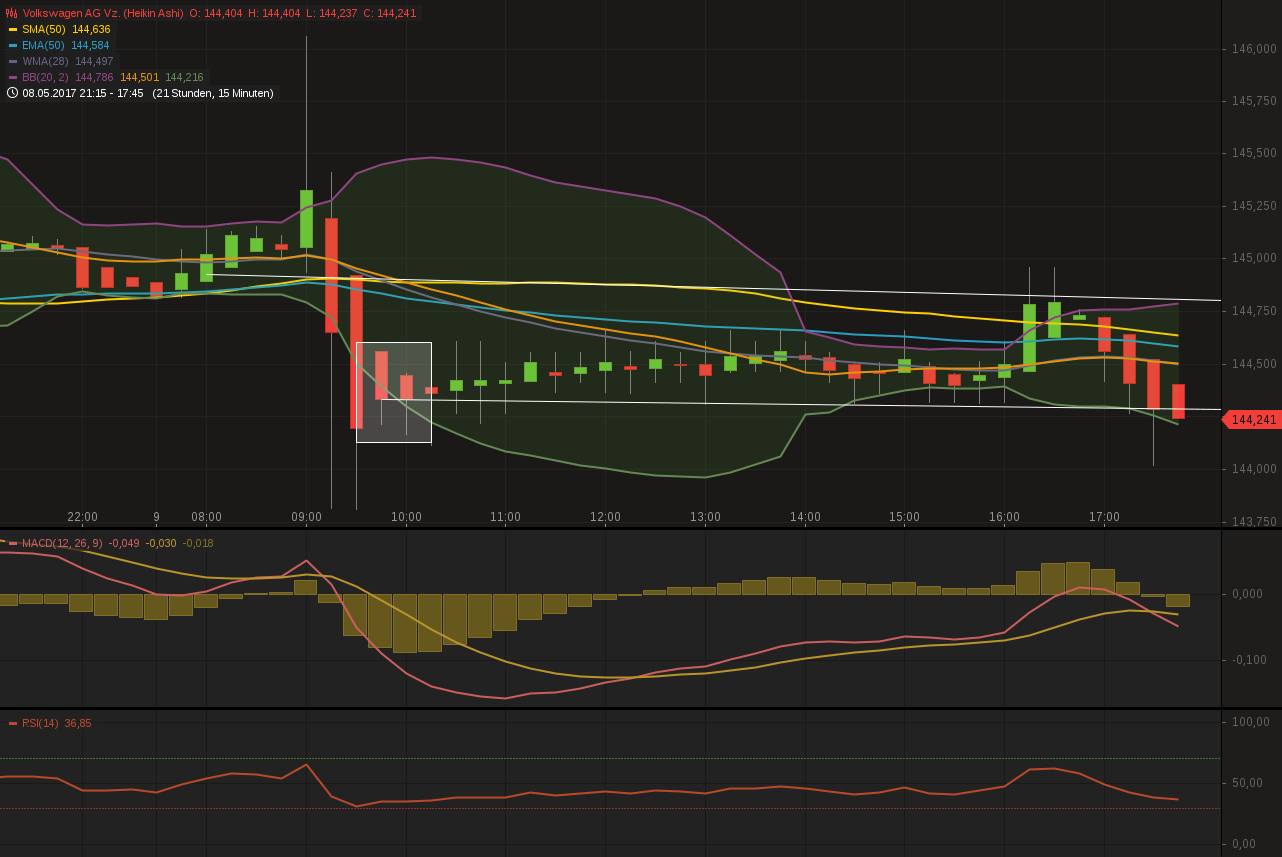
Task: Click the 144,750 price axis label
Action: pyautogui.click(x=1254, y=311)
